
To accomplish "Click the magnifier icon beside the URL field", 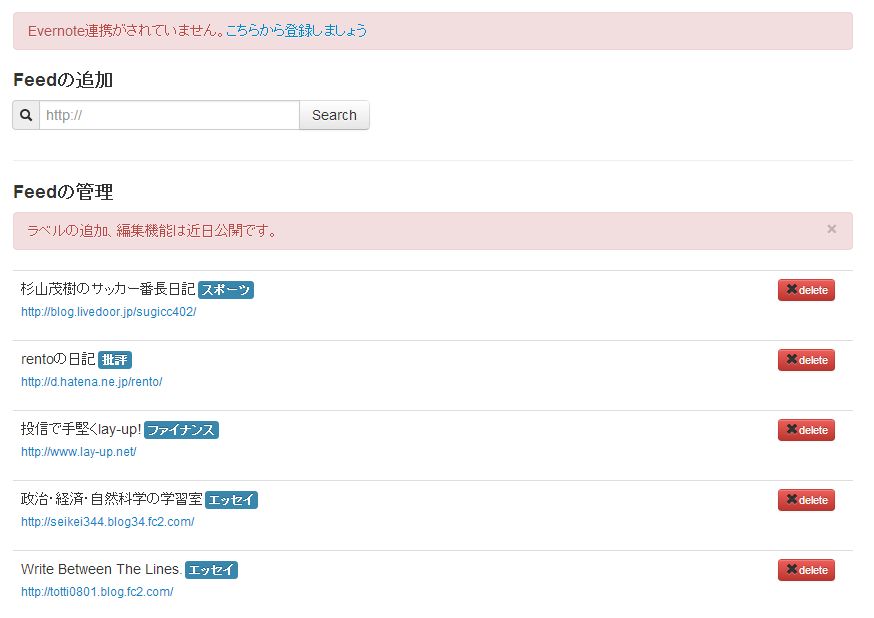I will 26,115.
